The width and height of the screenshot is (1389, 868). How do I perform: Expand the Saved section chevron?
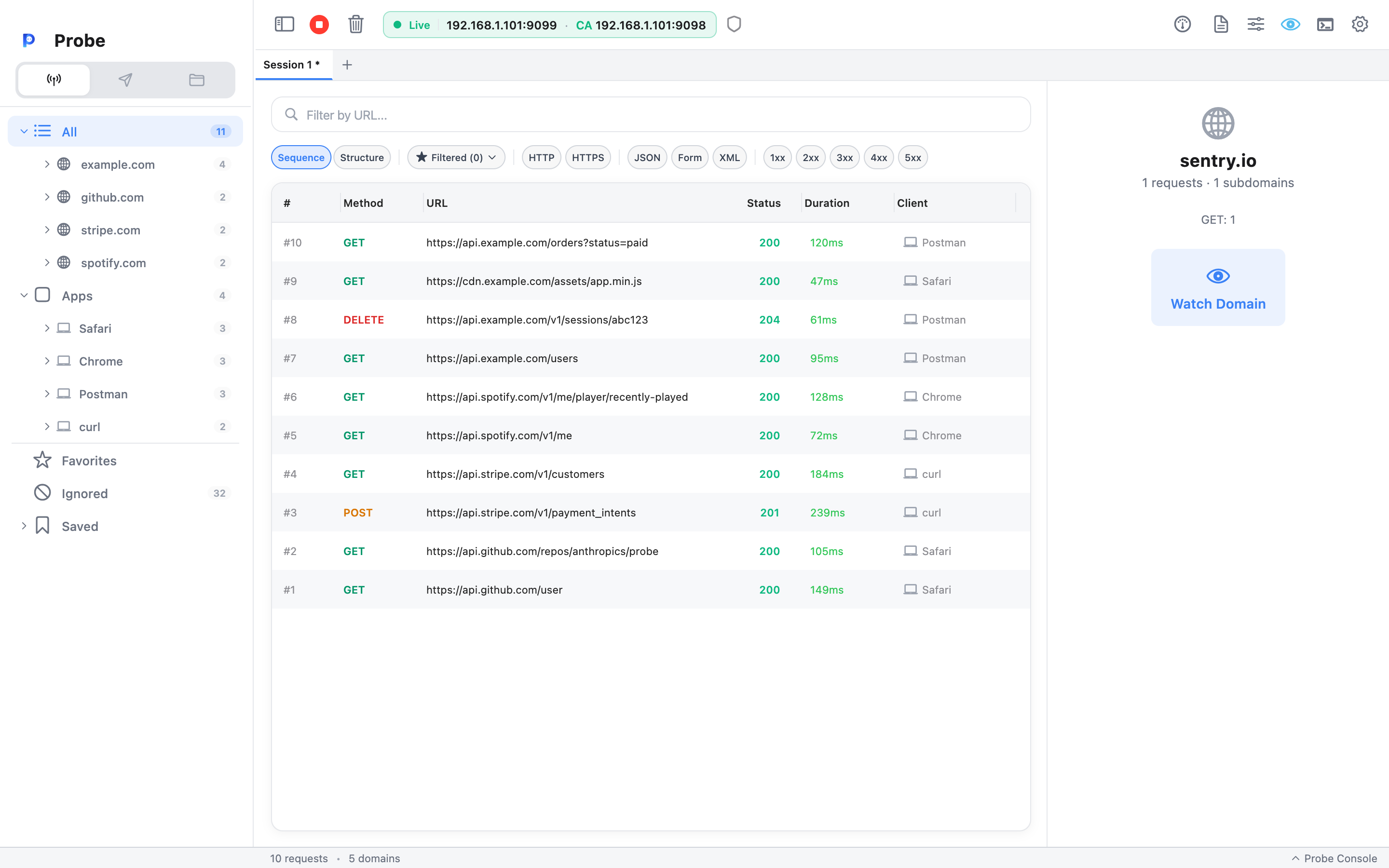point(24,526)
